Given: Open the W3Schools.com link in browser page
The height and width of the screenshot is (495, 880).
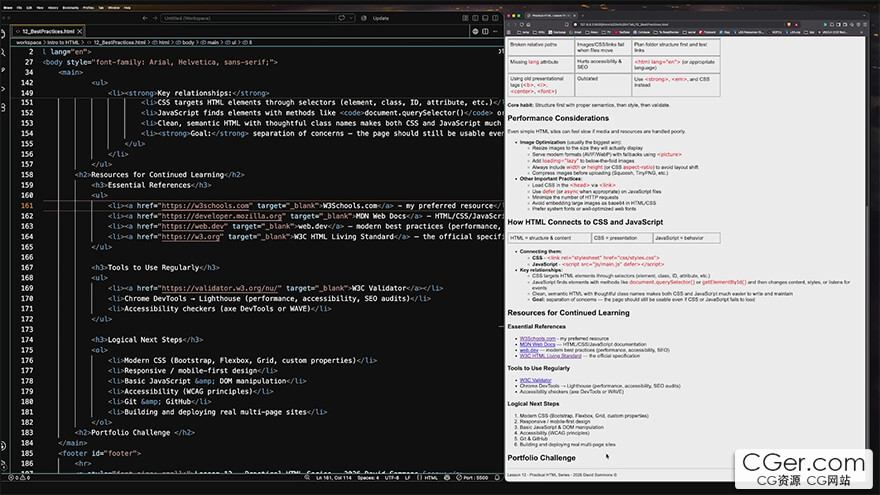Looking at the screenshot, I should 537,338.
